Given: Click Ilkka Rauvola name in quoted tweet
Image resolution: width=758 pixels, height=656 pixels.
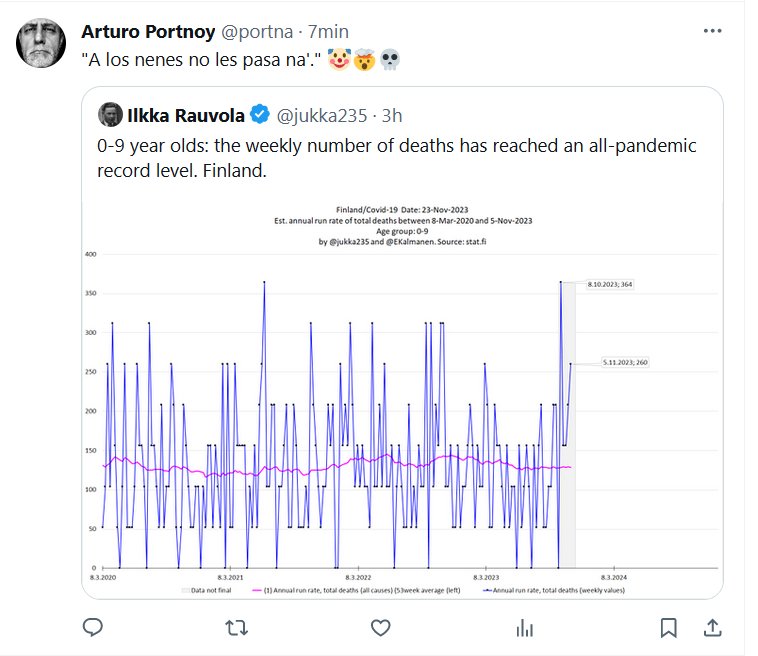Looking at the screenshot, I should point(186,114).
